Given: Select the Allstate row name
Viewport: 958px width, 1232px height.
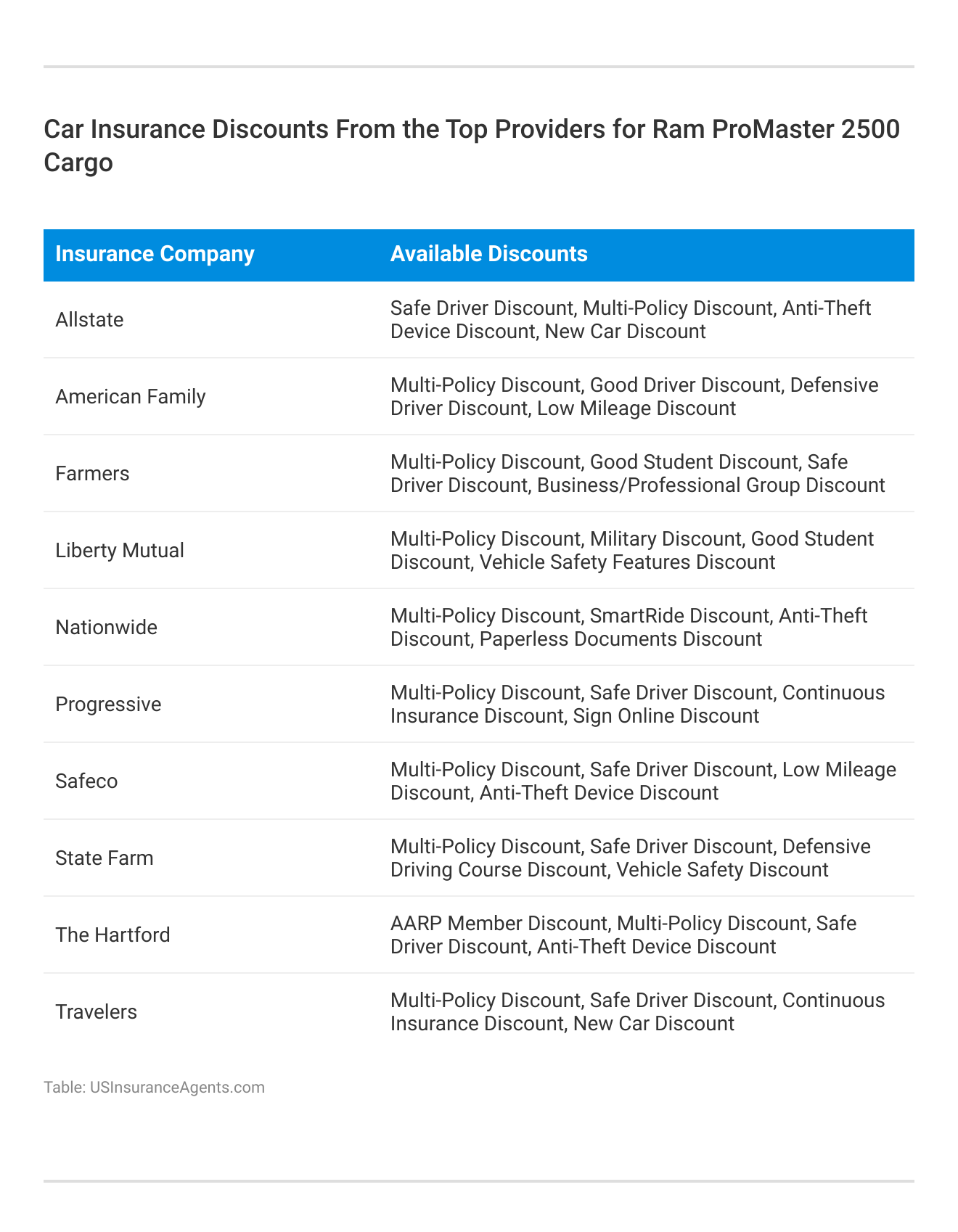Looking at the screenshot, I should (89, 320).
